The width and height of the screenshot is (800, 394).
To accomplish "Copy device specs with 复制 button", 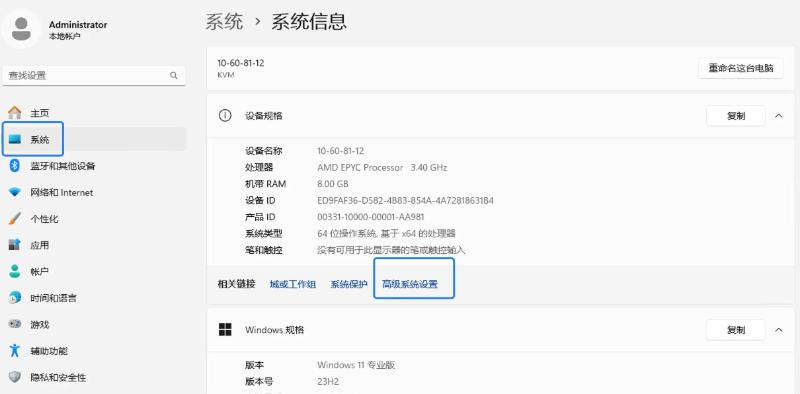I will pos(736,116).
